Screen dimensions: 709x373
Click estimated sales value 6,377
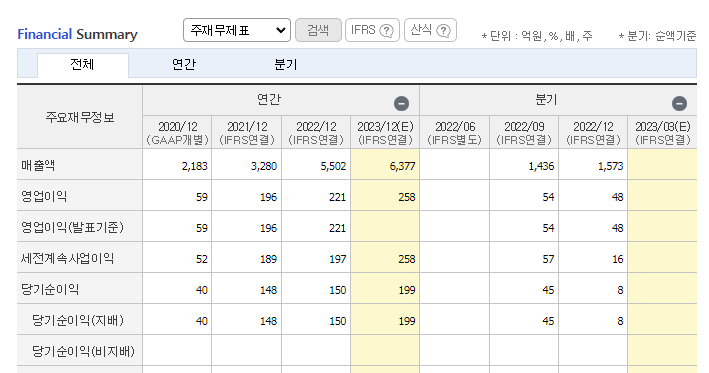(x=402, y=166)
